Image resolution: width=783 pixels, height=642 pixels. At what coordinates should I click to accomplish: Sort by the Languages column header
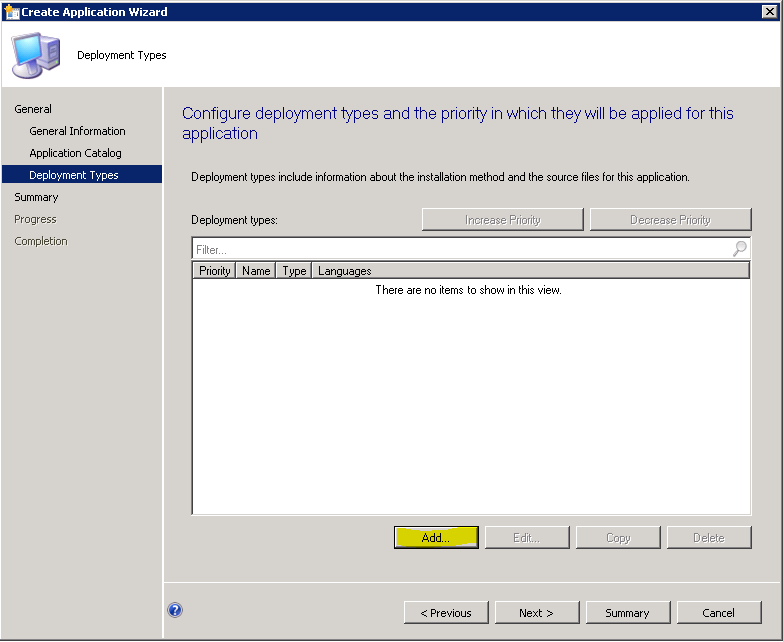click(x=531, y=271)
